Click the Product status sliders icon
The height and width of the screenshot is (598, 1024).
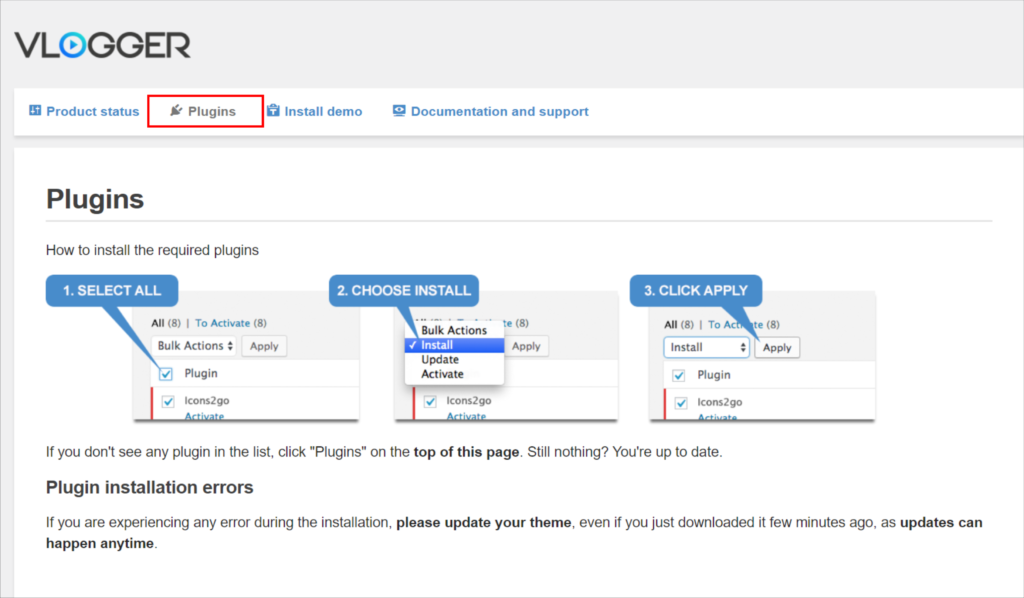pyautogui.click(x=34, y=111)
